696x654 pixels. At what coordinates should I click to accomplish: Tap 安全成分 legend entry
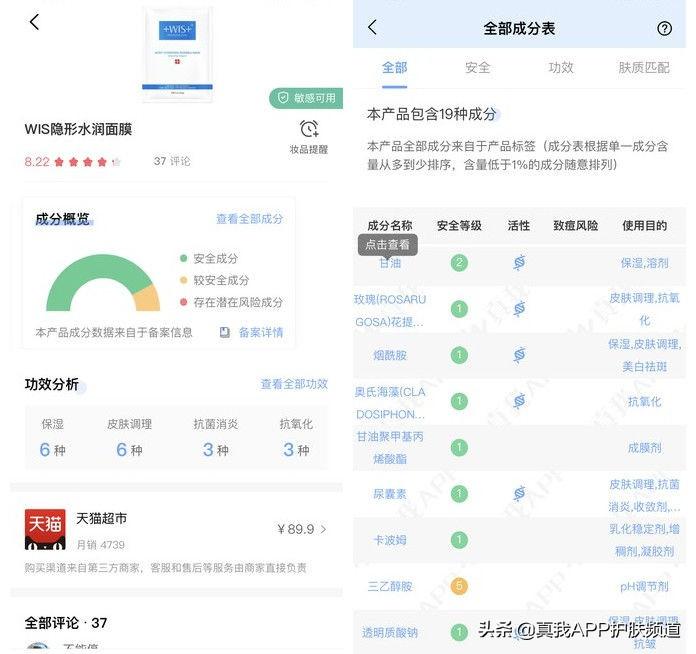click(209, 258)
